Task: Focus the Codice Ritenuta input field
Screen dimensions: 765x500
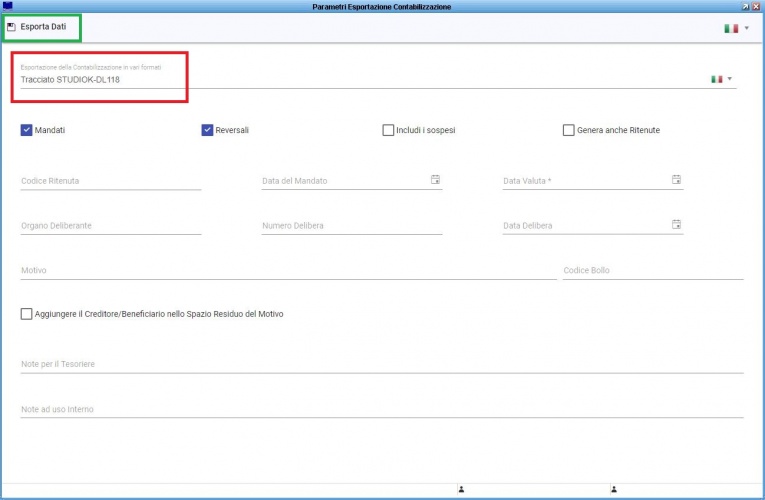Action: (x=111, y=180)
